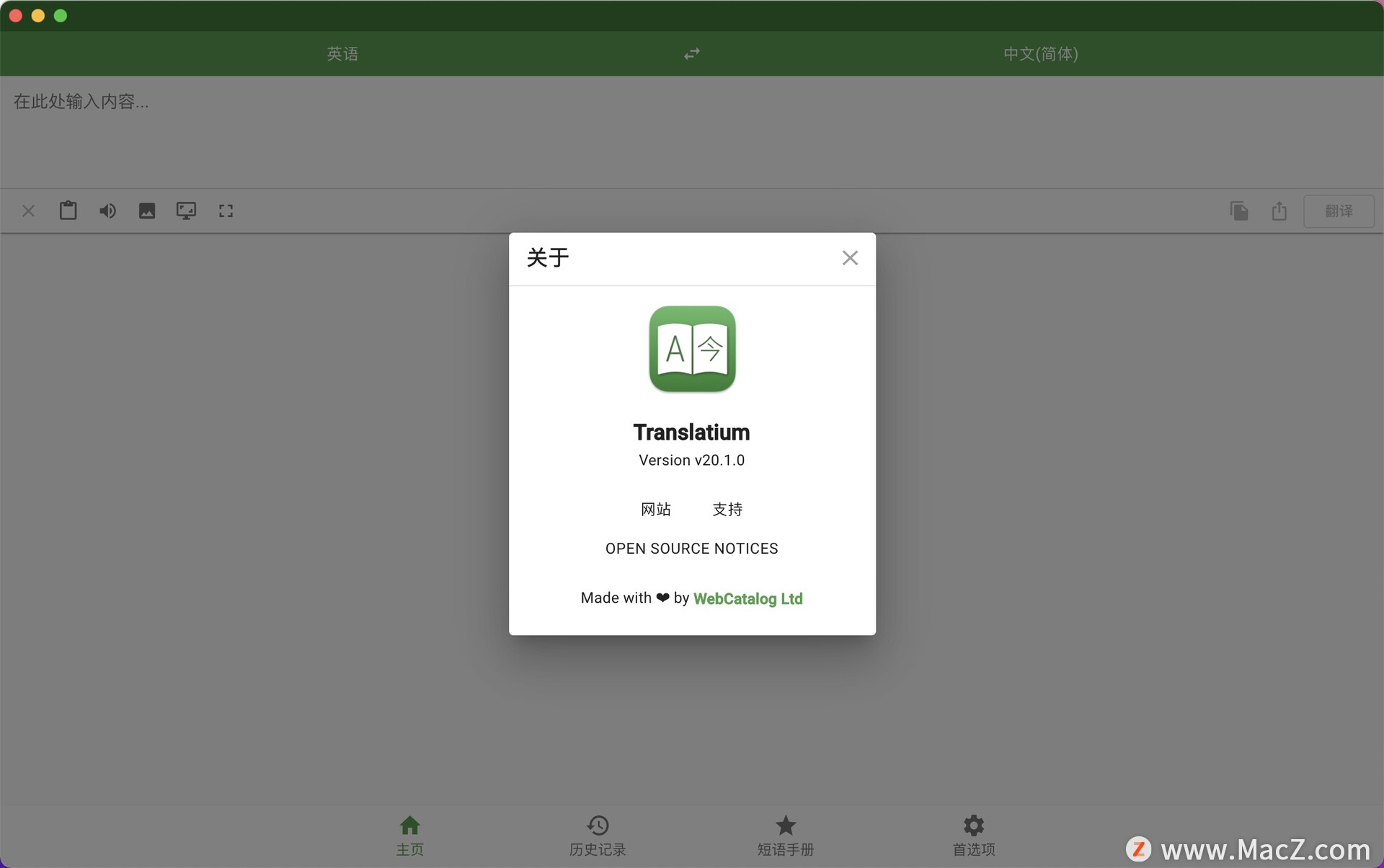Visit the WebCatalog Ltd link
The height and width of the screenshot is (868, 1384).
point(748,598)
